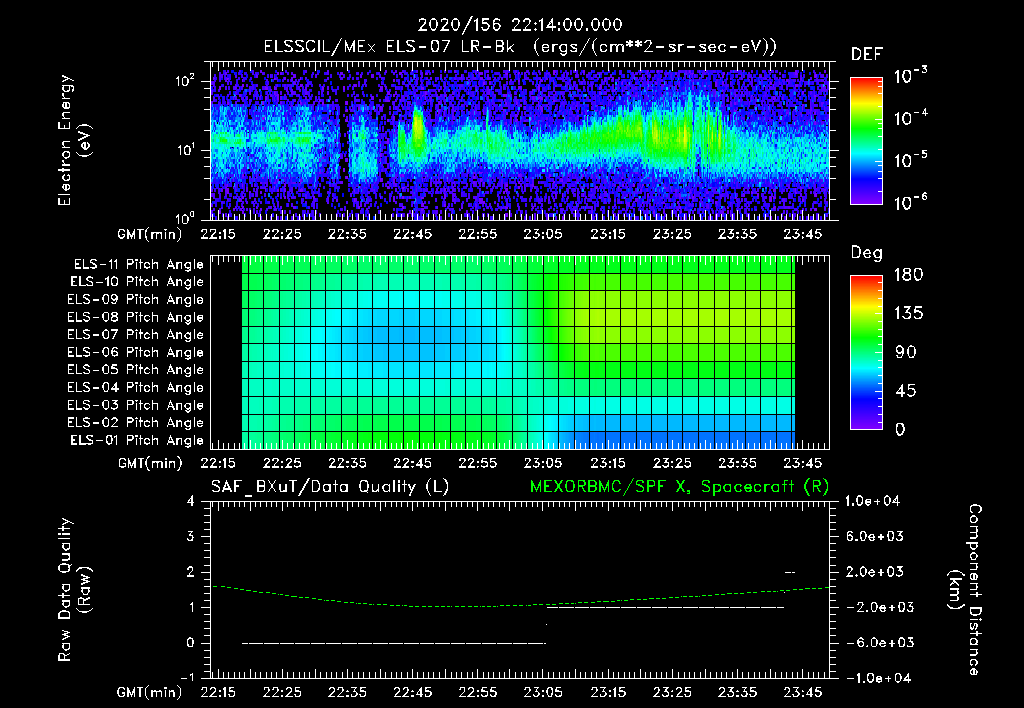Click the DEF rainbow color bar
Screen dimensions: 1024x708
866,141
